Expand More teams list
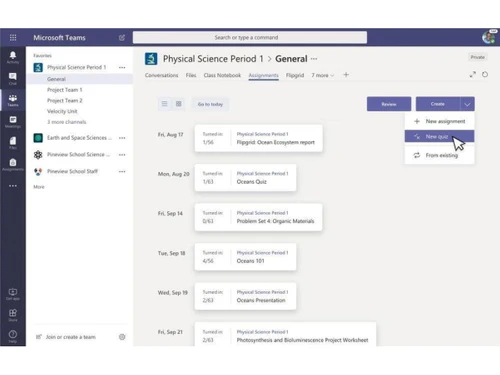Viewport: 500px width, 375px height. tap(39, 187)
